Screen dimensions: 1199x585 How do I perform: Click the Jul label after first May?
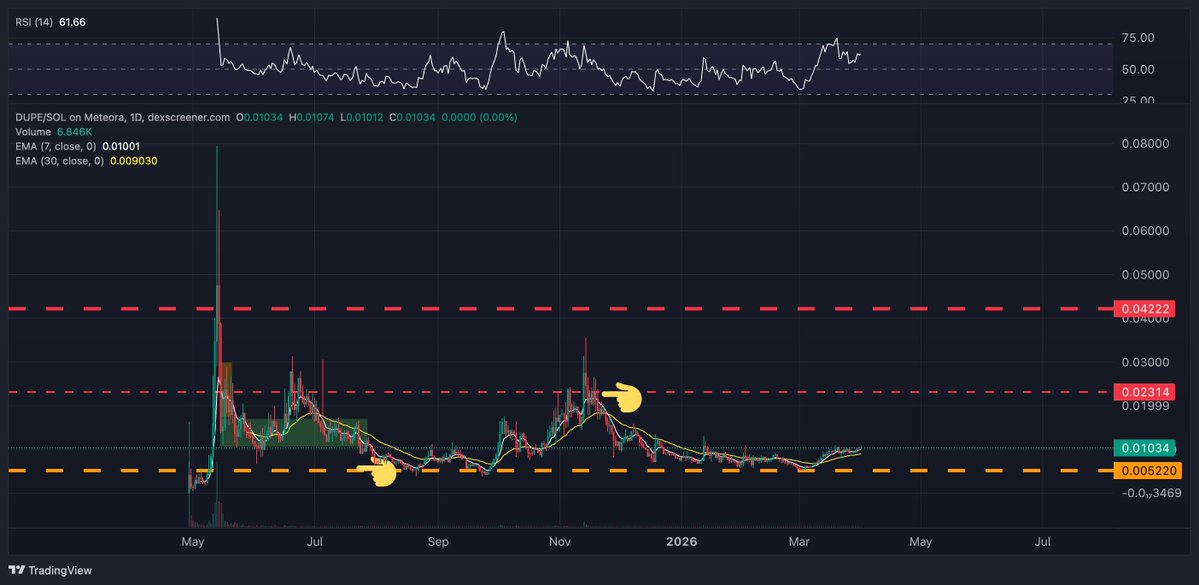coord(314,542)
